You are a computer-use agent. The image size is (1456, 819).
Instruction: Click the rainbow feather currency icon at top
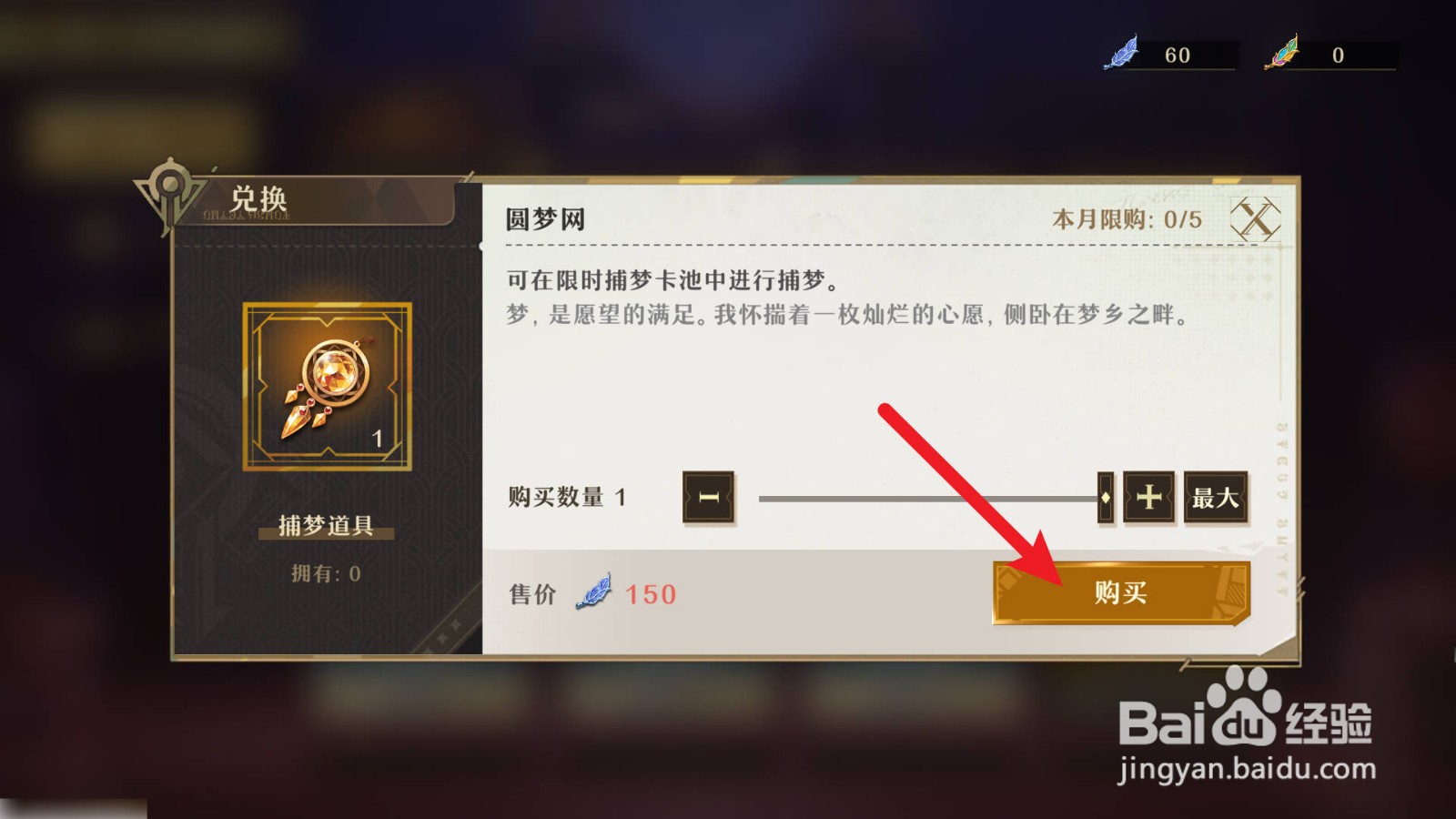(x=1281, y=53)
